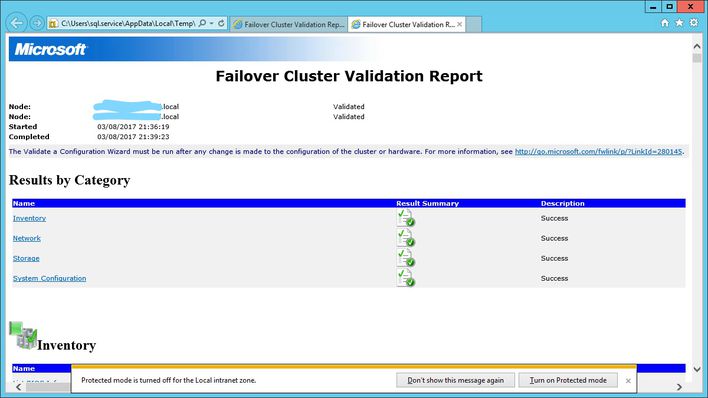Screen dimensions: 708x398
Task: Click the Home icon
Action: [665, 23]
